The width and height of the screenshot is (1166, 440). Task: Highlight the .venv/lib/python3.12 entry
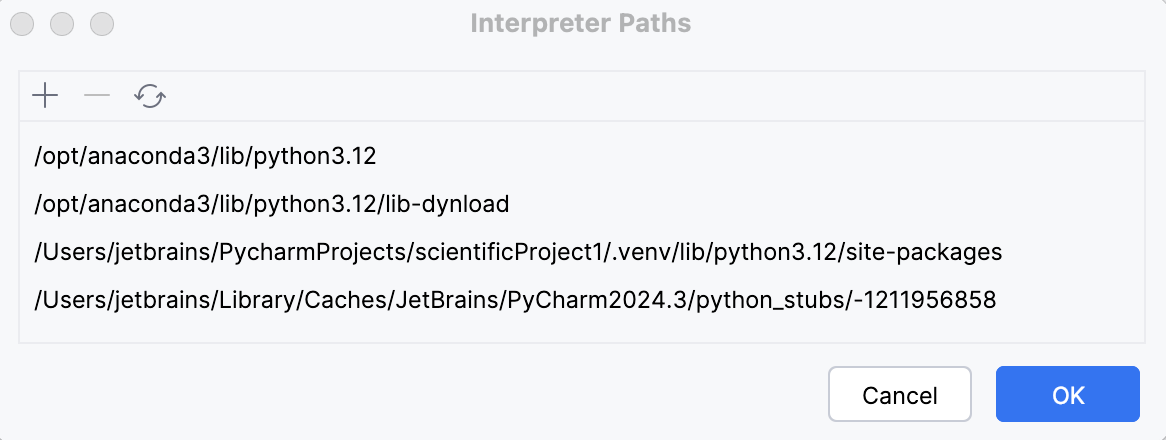coord(518,252)
